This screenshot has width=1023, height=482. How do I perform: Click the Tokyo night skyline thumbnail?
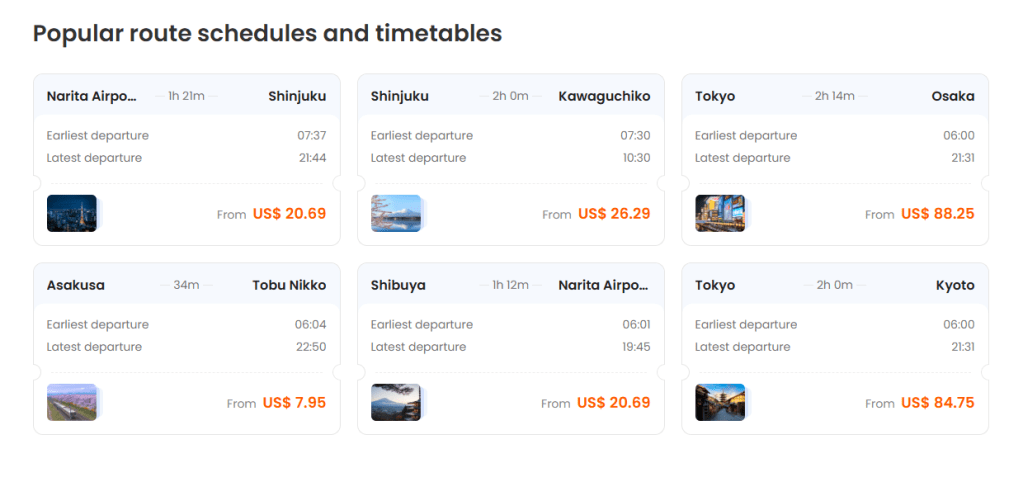point(72,213)
